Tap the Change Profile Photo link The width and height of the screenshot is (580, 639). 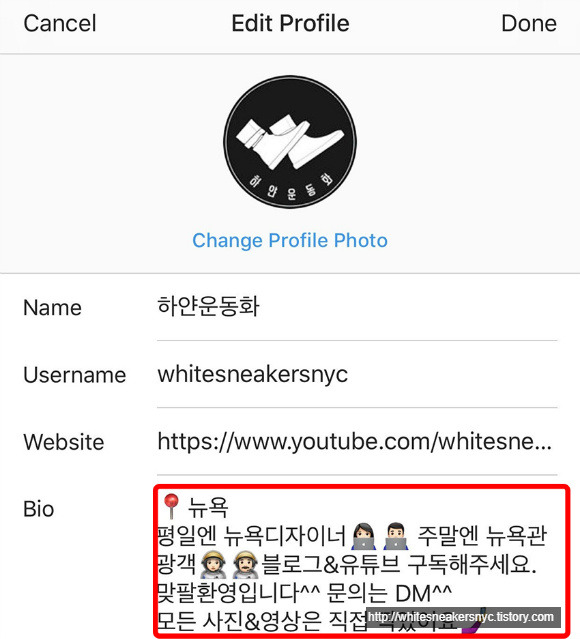tap(290, 240)
